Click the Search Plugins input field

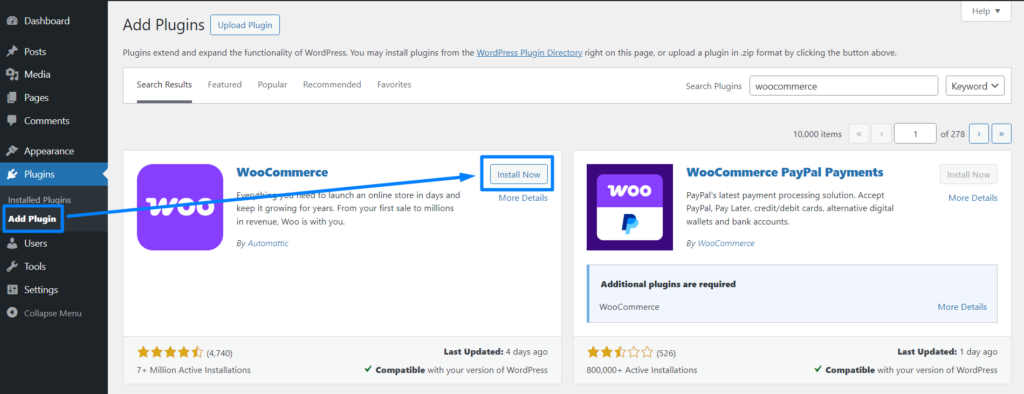pos(844,86)
